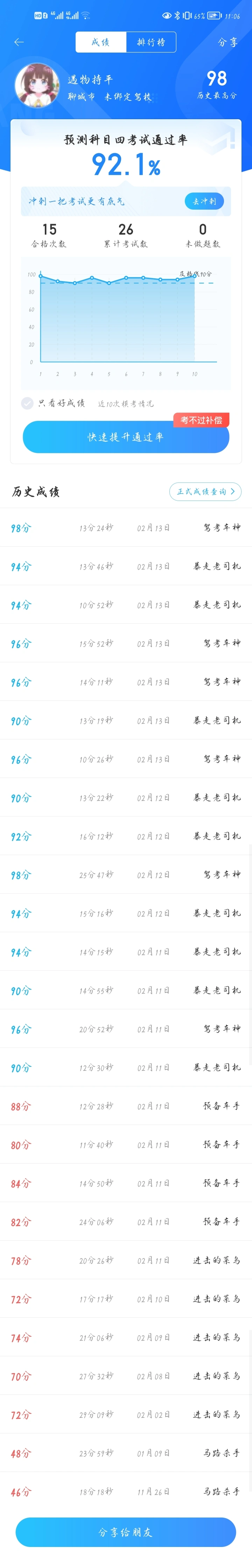Open 正式成绩查询 chevron link
The height and width of the screenshot is (1568, 252).
[x=205, y=492]
